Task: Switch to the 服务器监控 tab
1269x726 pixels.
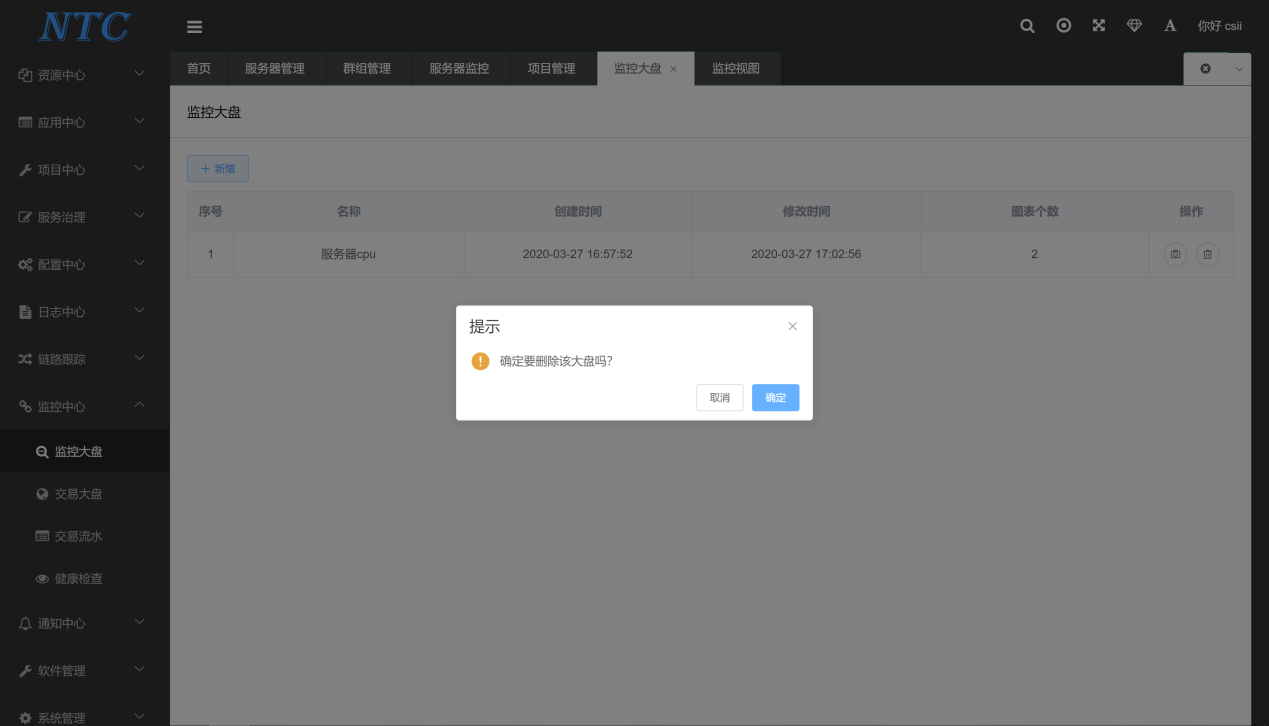Action: (x=459, y=69)
